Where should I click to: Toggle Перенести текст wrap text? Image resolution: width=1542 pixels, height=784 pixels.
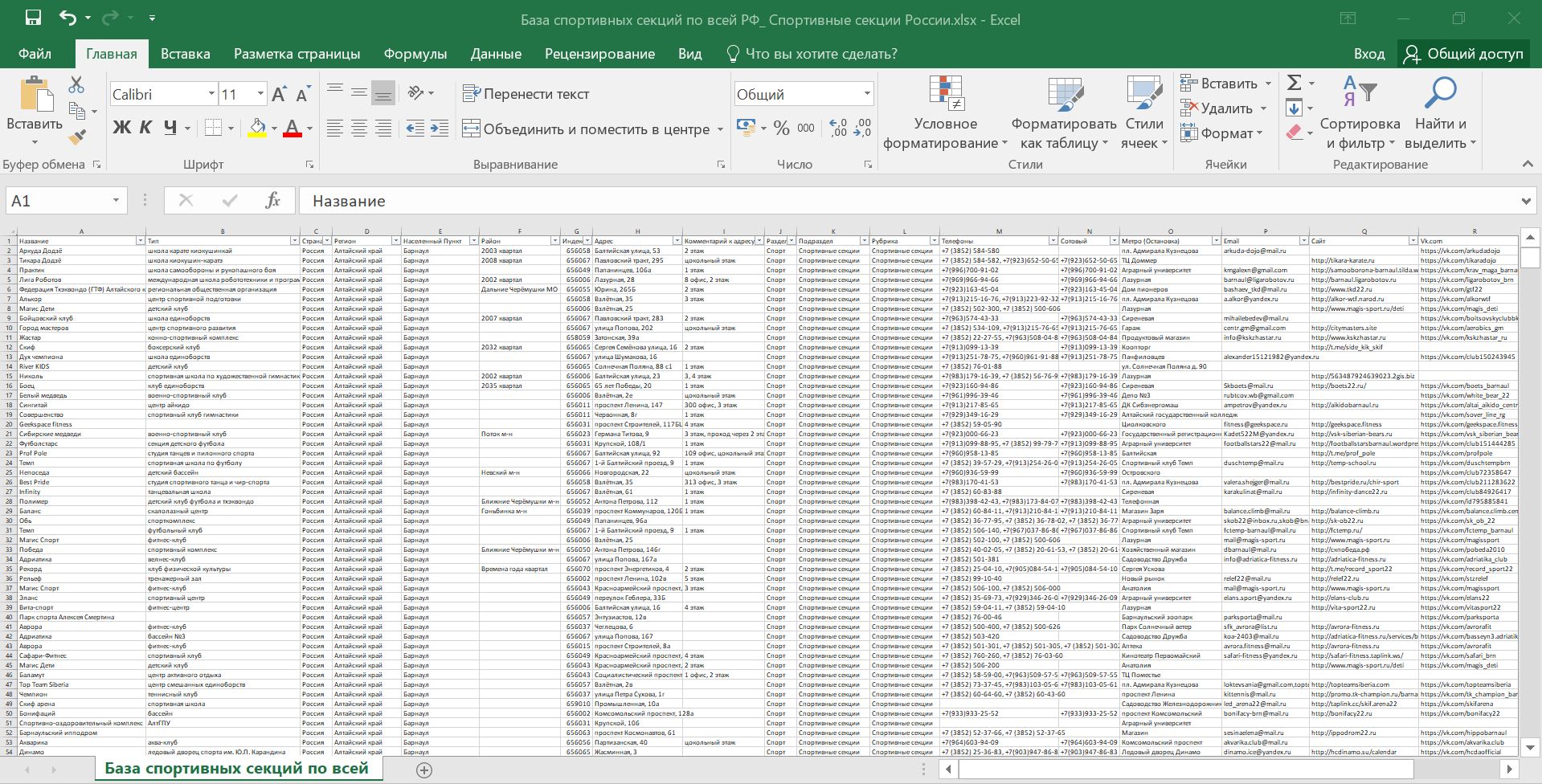point(526,94)
